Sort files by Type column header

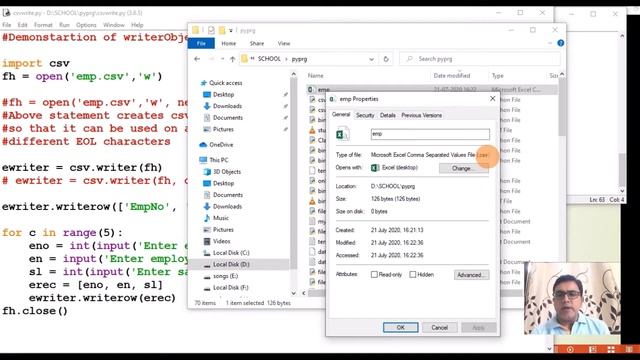(x=498, y=76)
